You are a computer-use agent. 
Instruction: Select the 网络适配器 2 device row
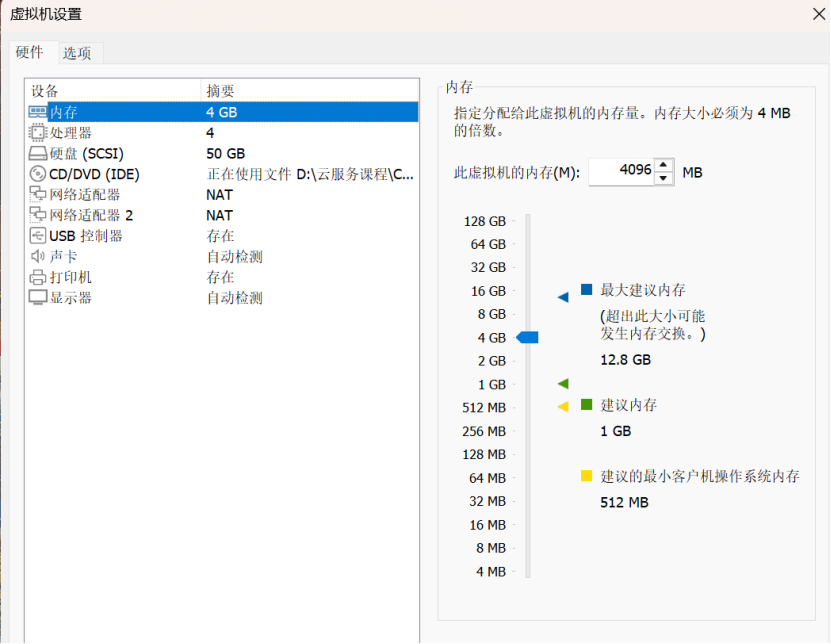pos(222,215)
